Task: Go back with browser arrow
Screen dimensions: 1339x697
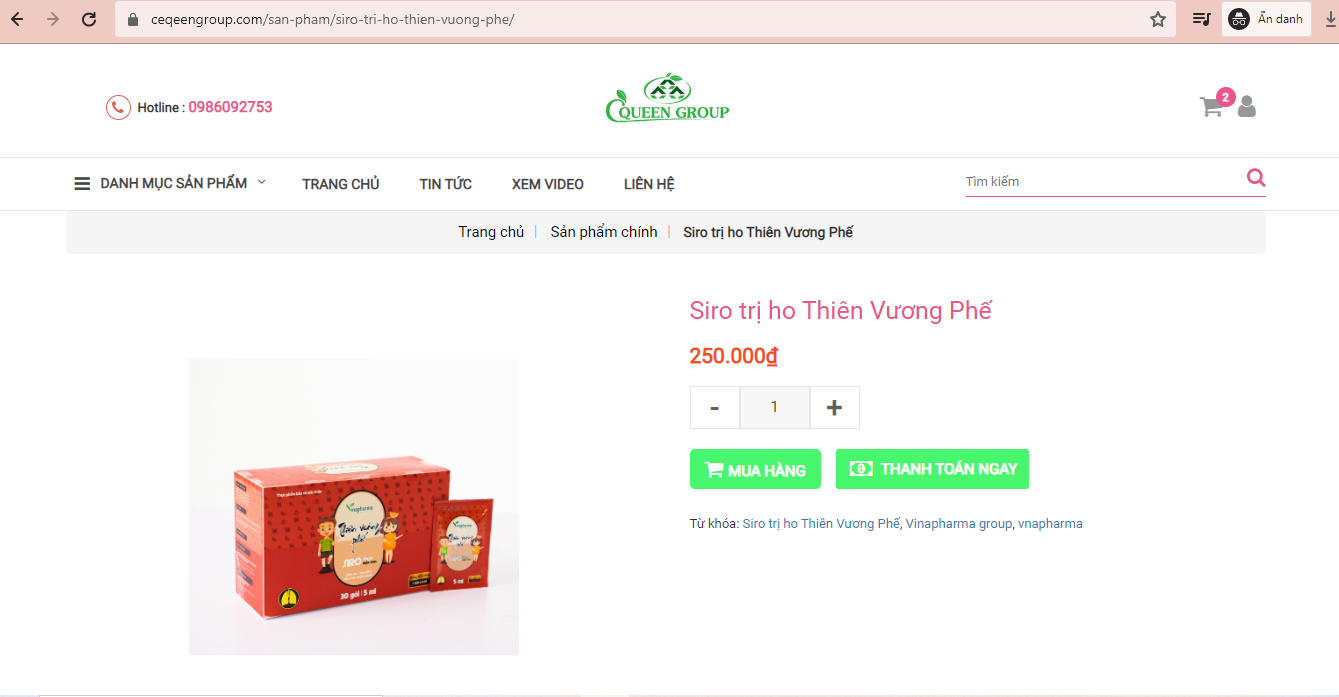Action: point(17,19)
